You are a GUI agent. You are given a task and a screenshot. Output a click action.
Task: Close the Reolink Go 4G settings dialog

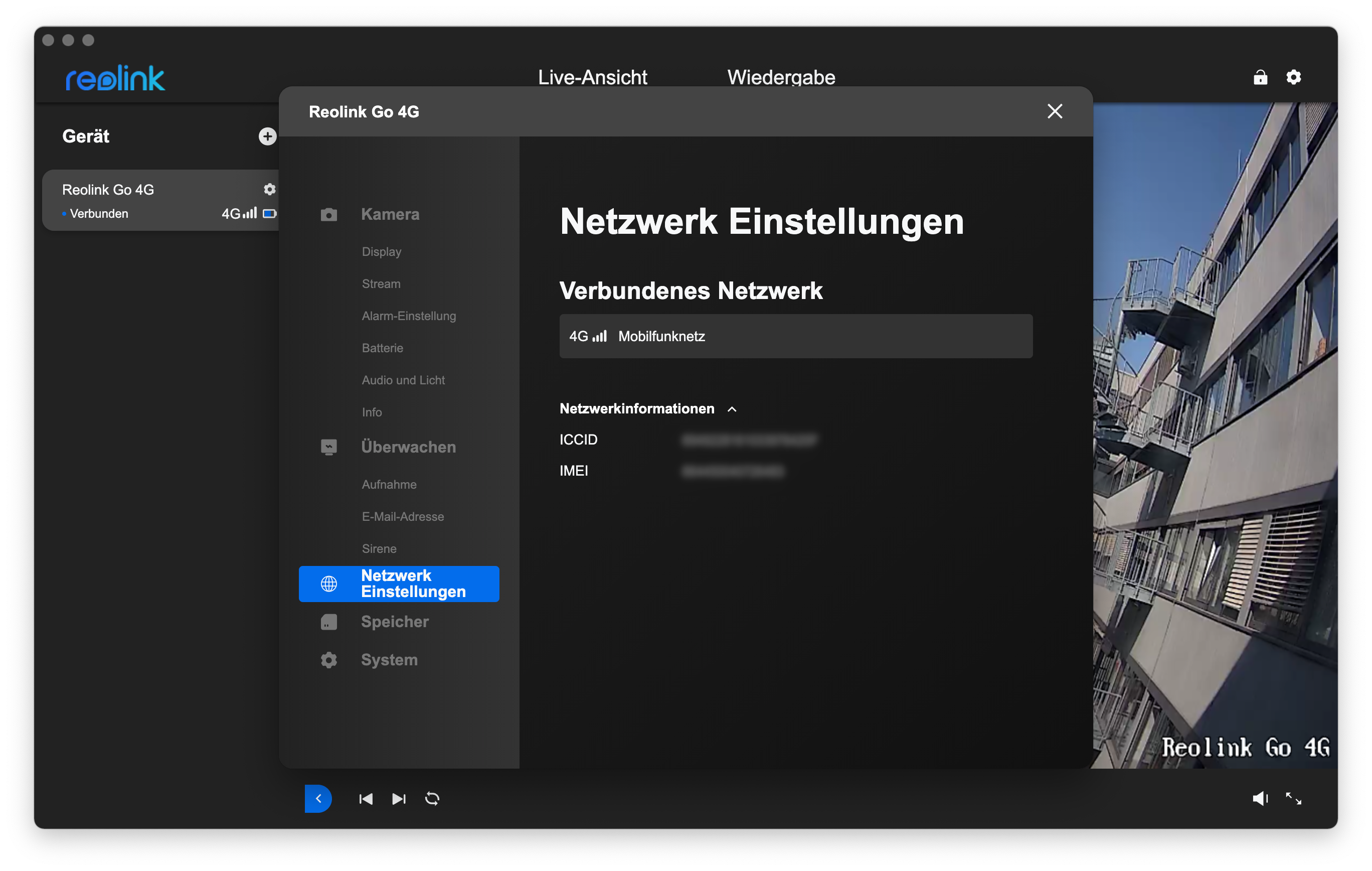[x=1055, y=112]
